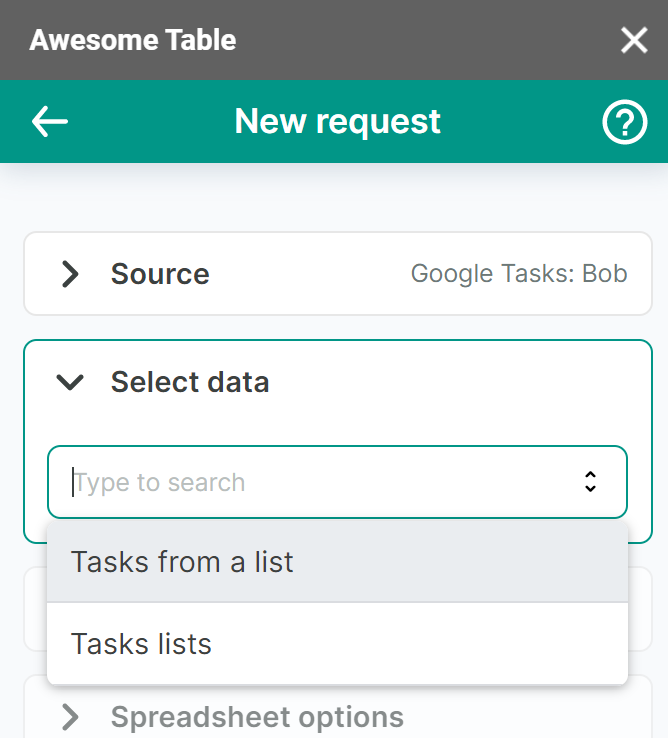Expand the Source section chevron
668x738 pixels.
point(70,274)
